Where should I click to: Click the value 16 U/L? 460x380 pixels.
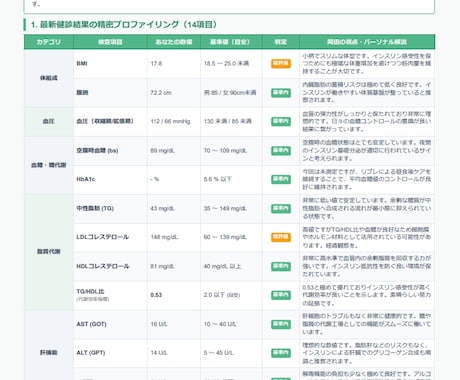pos(159,324)
